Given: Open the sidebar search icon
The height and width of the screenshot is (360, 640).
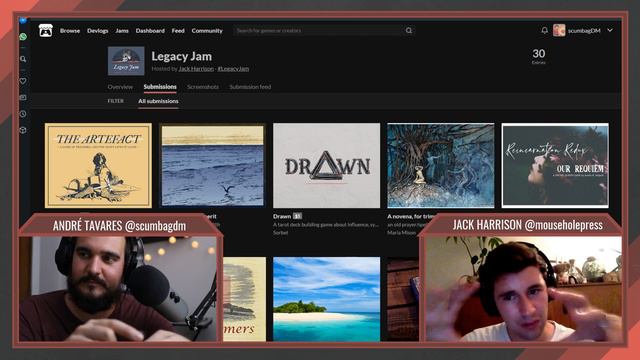Looking at the screenshot, I should (x=23, y=59).
